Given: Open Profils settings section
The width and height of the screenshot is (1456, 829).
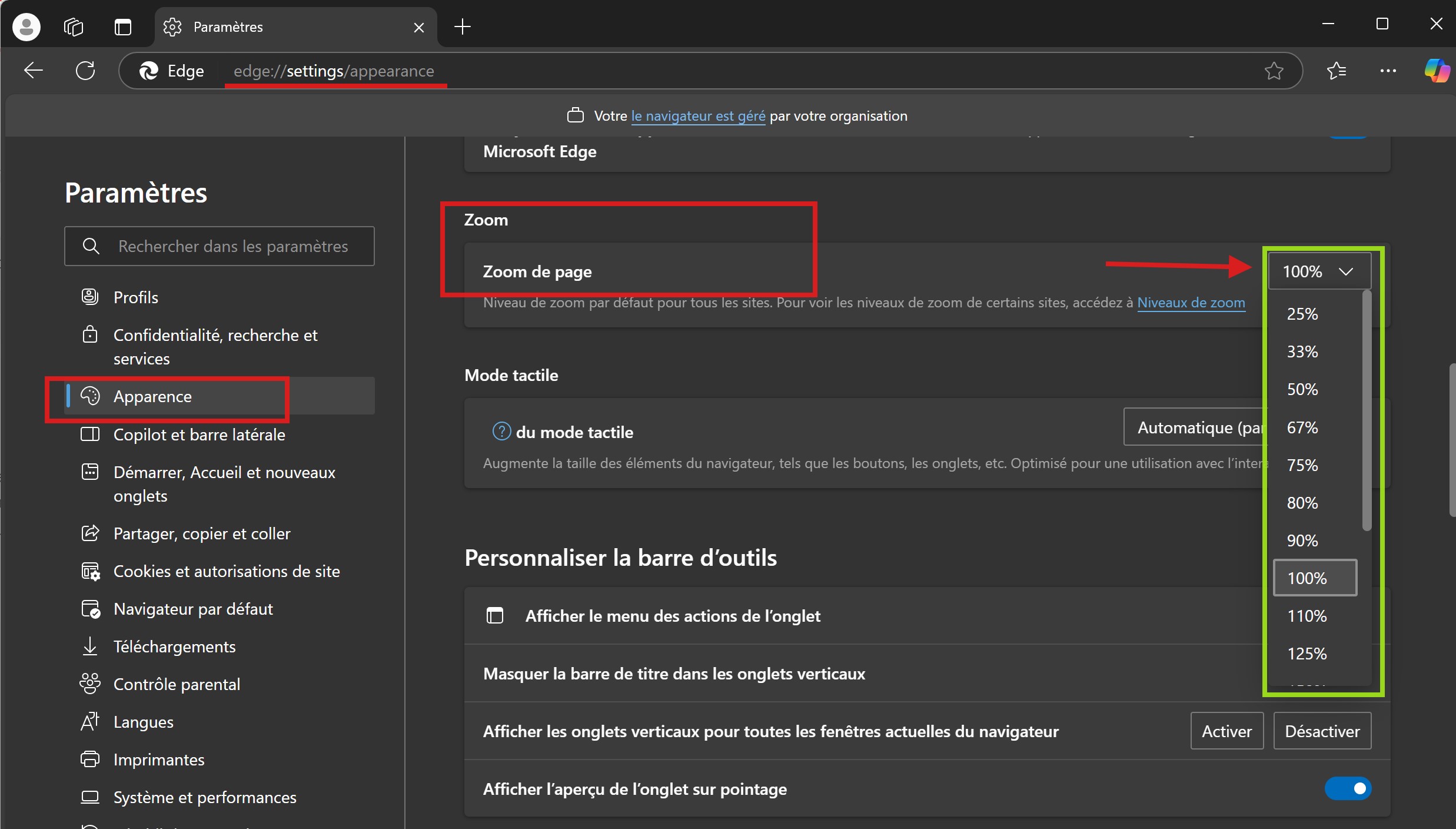Looking at the screenshot, I should tap(136, 297).
